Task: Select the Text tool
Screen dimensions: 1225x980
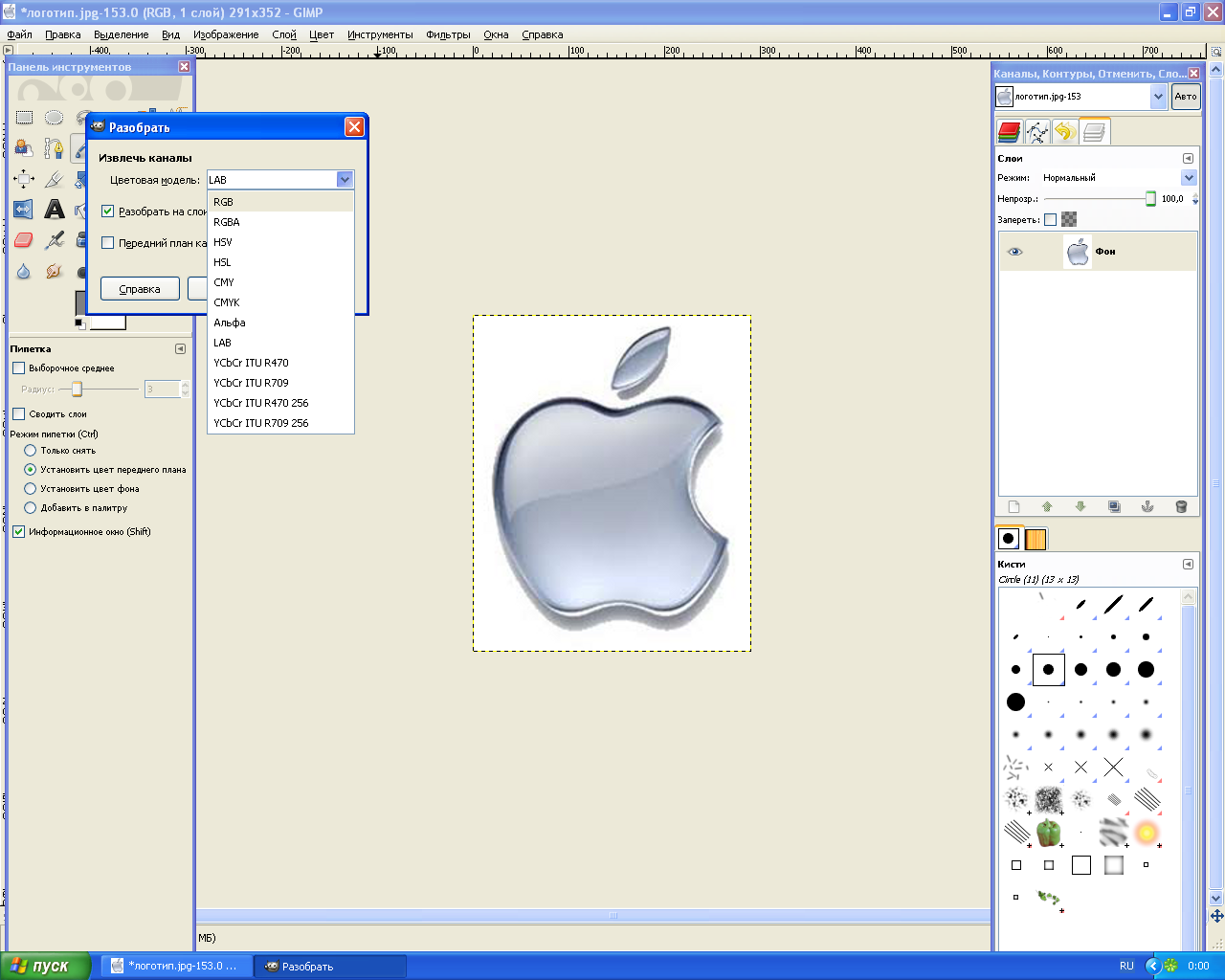Action: (x=55, y=210)
